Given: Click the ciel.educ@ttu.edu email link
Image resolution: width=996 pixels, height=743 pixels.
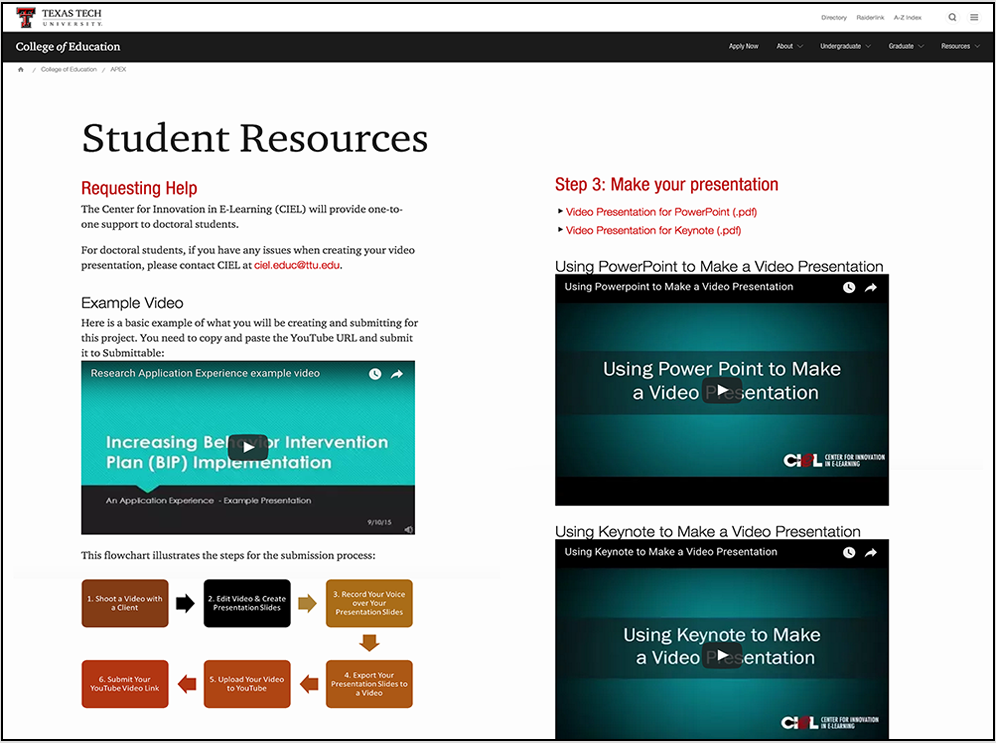Looking at the screenshot, I should click(x=297, y=265).
